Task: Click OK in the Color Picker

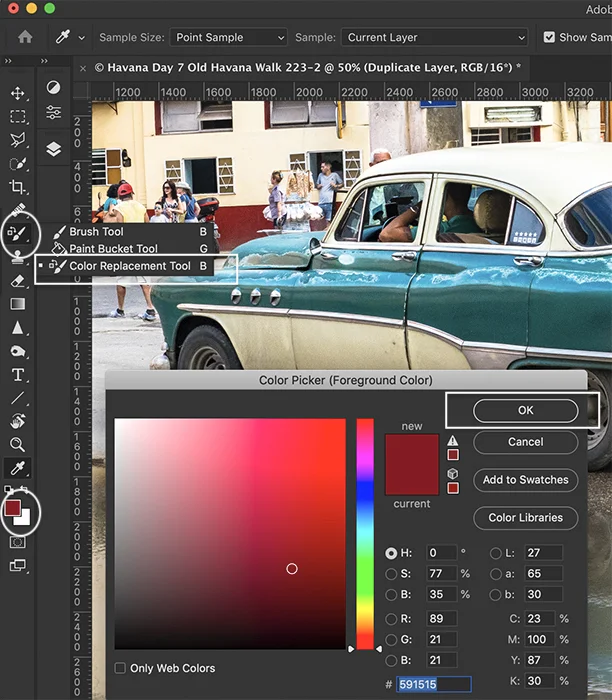Action: [x=525, y=410]
